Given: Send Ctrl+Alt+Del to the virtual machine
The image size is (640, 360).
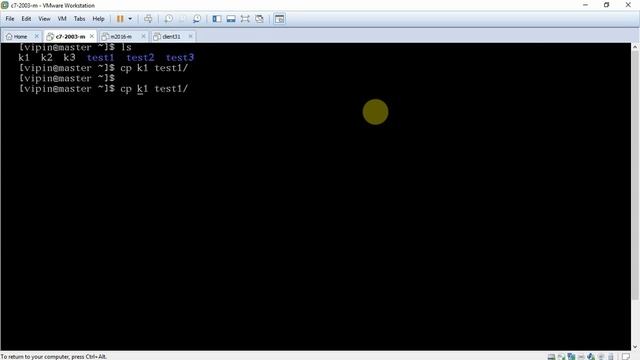Looking at the screenshot, I should pos(148,19).
